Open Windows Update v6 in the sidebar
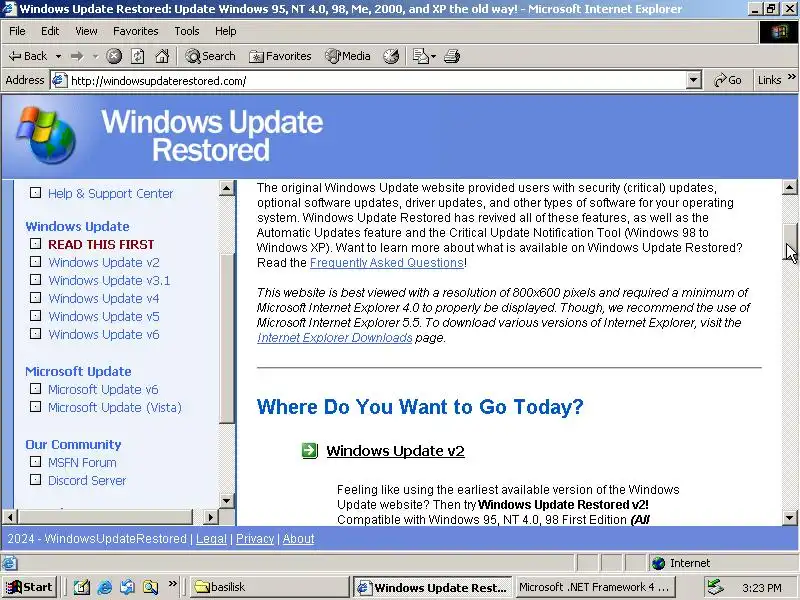The image size is (800, 600). [x=104, y=334]
